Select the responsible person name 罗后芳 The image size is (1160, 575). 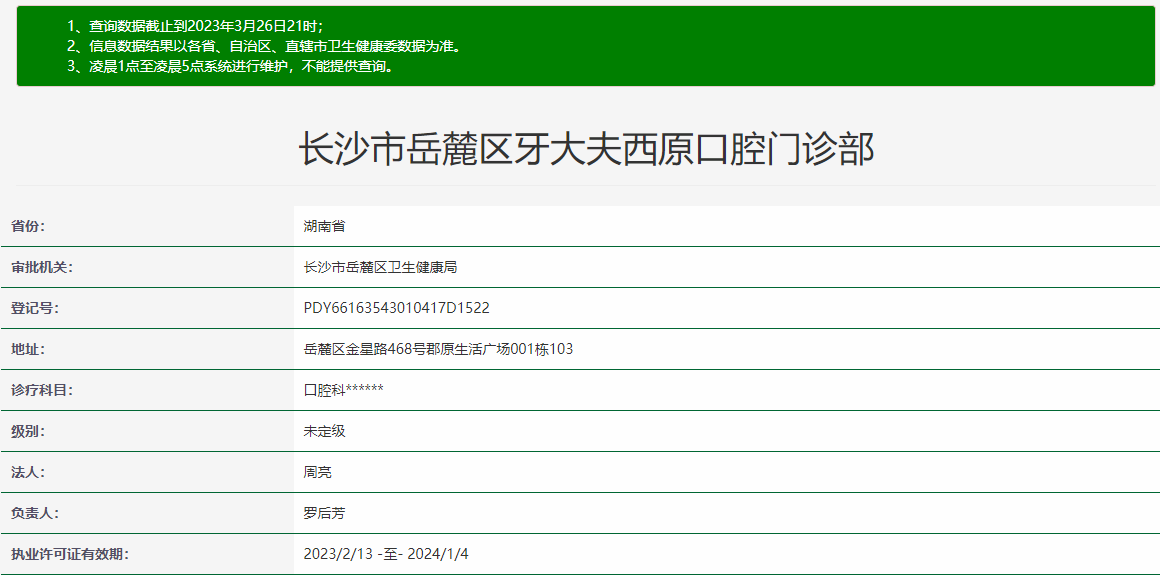[324, 513]
